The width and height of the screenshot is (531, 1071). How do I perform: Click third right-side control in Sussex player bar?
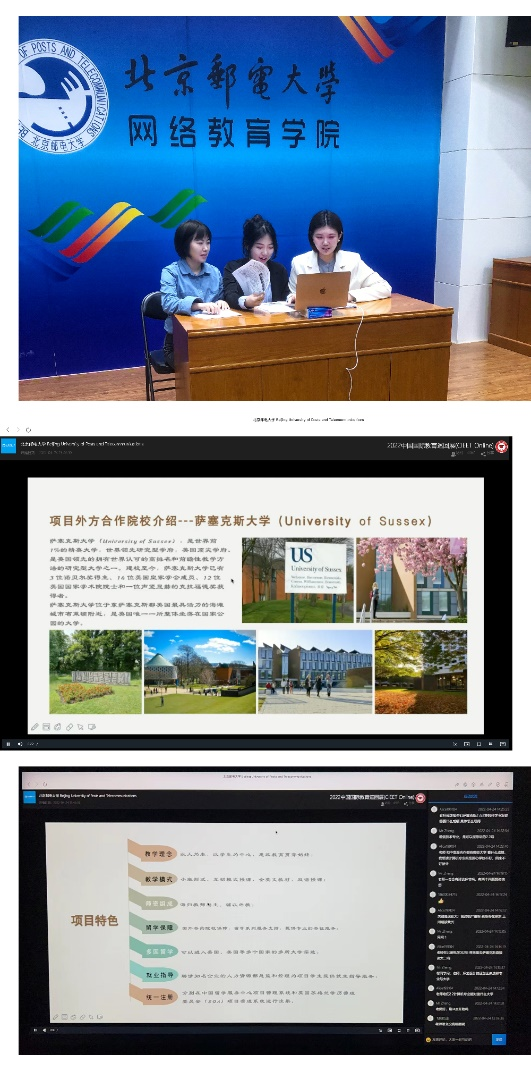tap(478, 744)
